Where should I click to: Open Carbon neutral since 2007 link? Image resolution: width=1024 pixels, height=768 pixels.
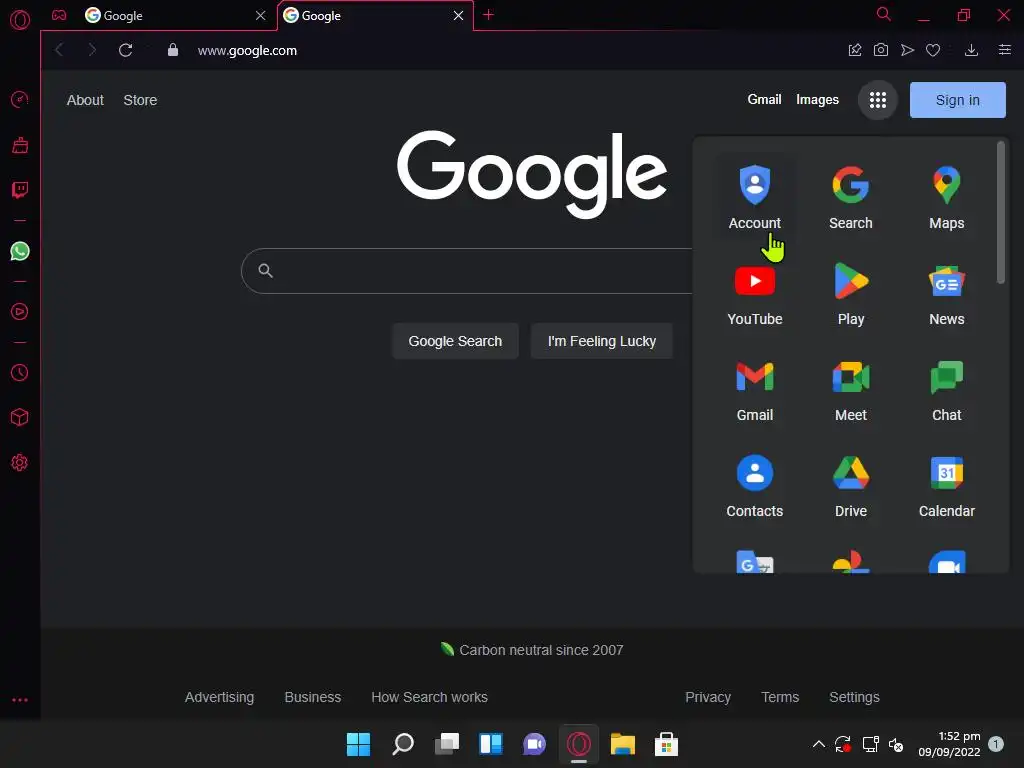pos(532,650)
